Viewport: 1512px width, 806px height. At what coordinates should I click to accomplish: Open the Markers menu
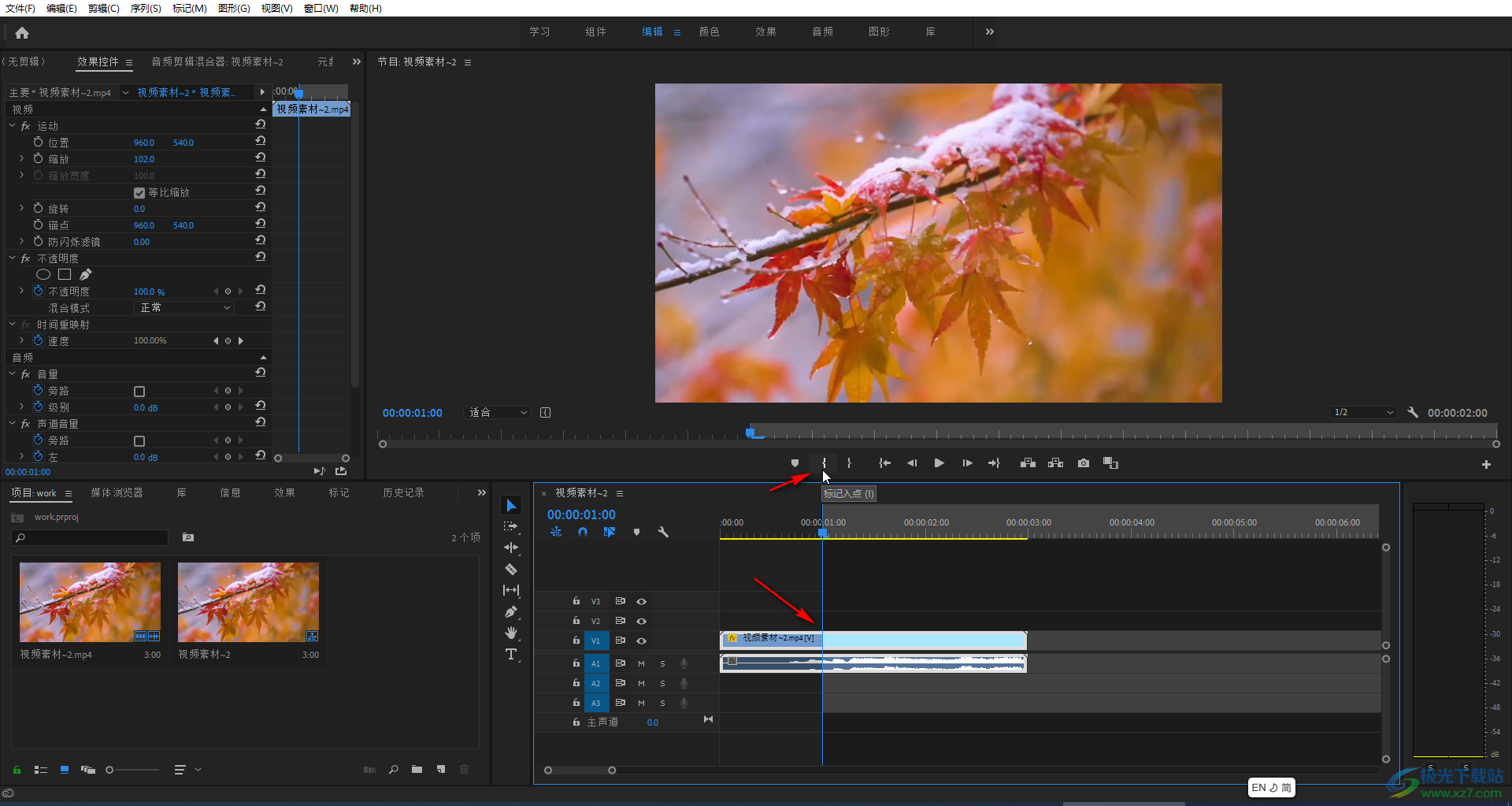click(189, 8)
